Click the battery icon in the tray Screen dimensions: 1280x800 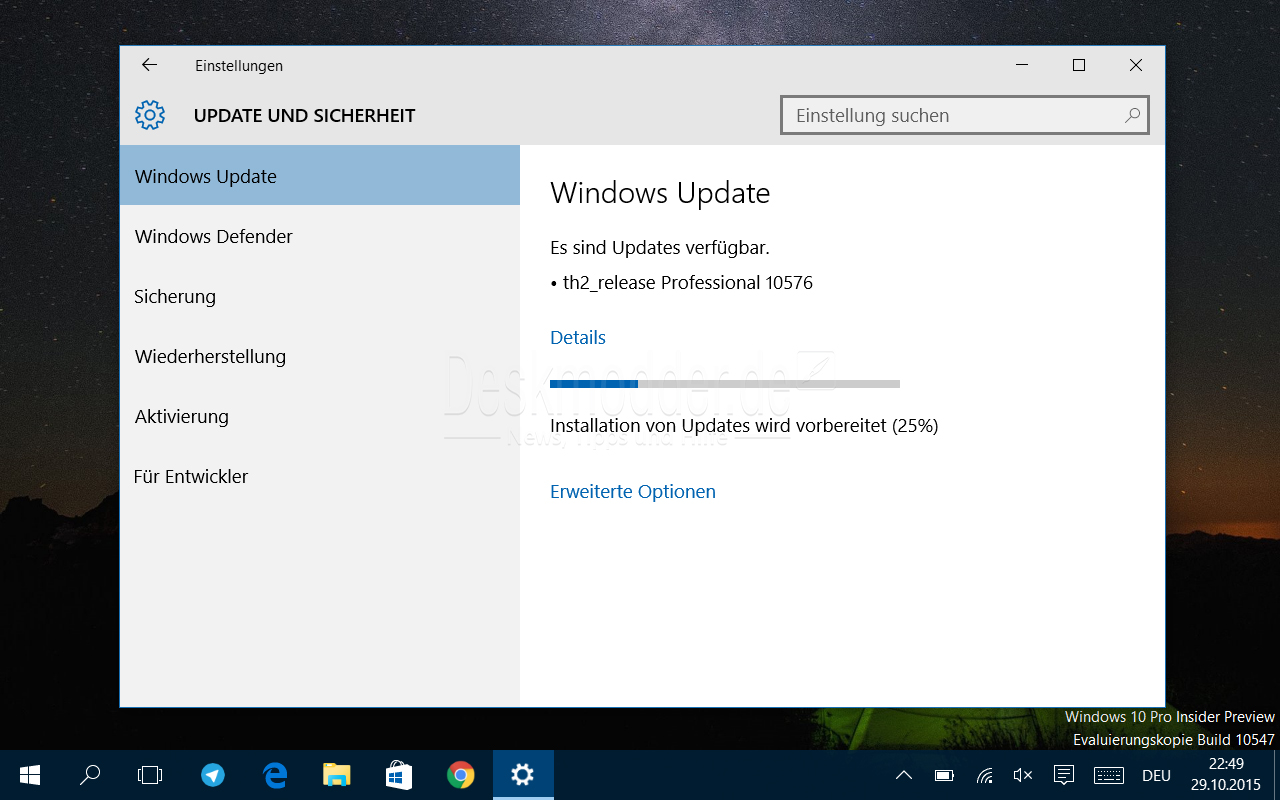[x=944, y=775]
